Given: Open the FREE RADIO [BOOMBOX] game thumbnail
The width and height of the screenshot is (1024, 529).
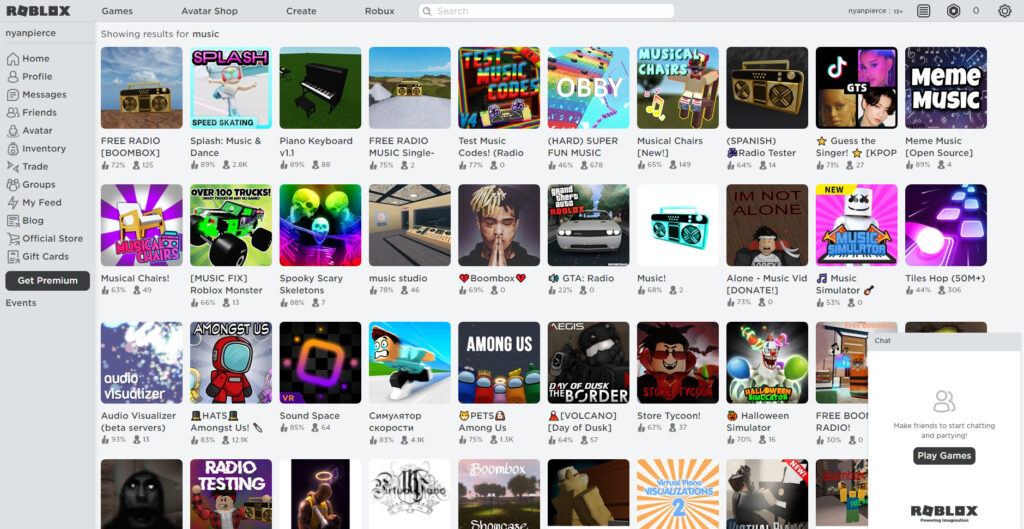Looking at the screenshot, I should 142,88.
